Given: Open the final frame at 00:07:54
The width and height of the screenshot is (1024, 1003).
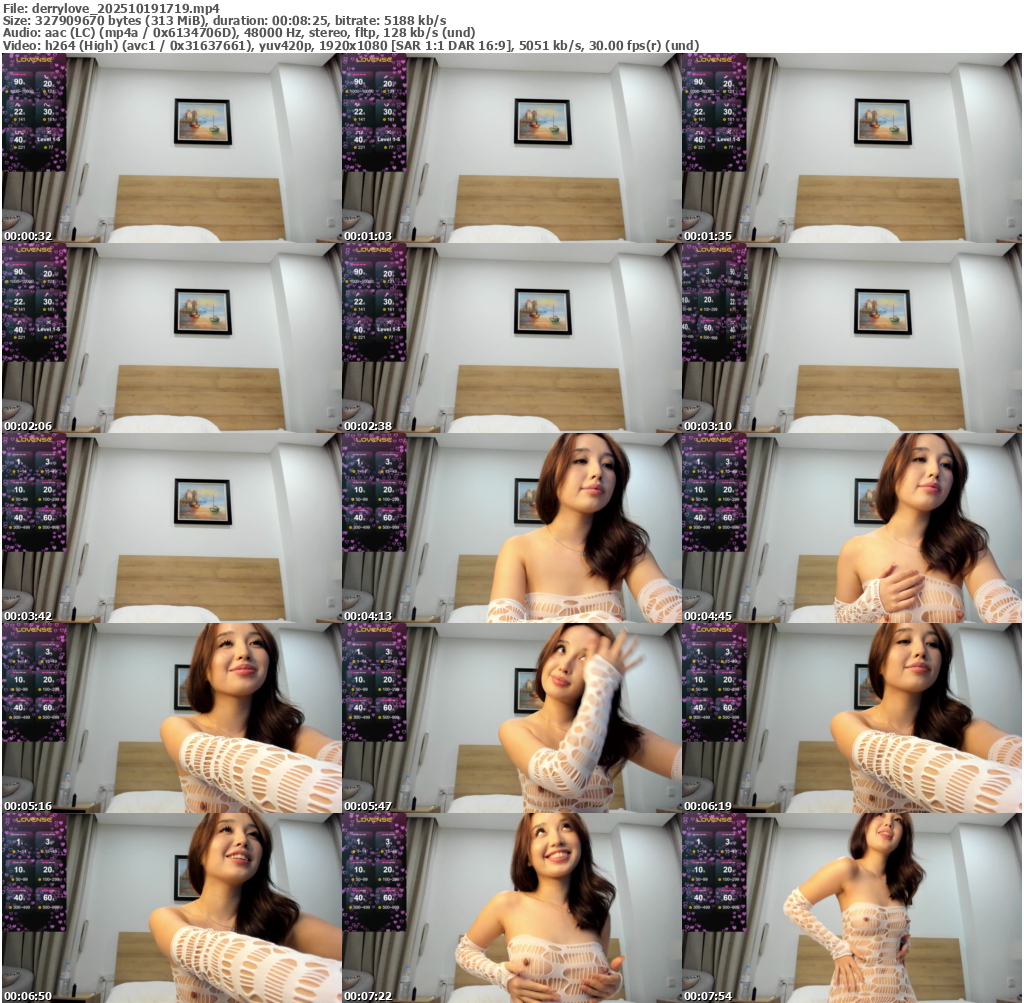Looking at the screenshot, I should (852, 908).
